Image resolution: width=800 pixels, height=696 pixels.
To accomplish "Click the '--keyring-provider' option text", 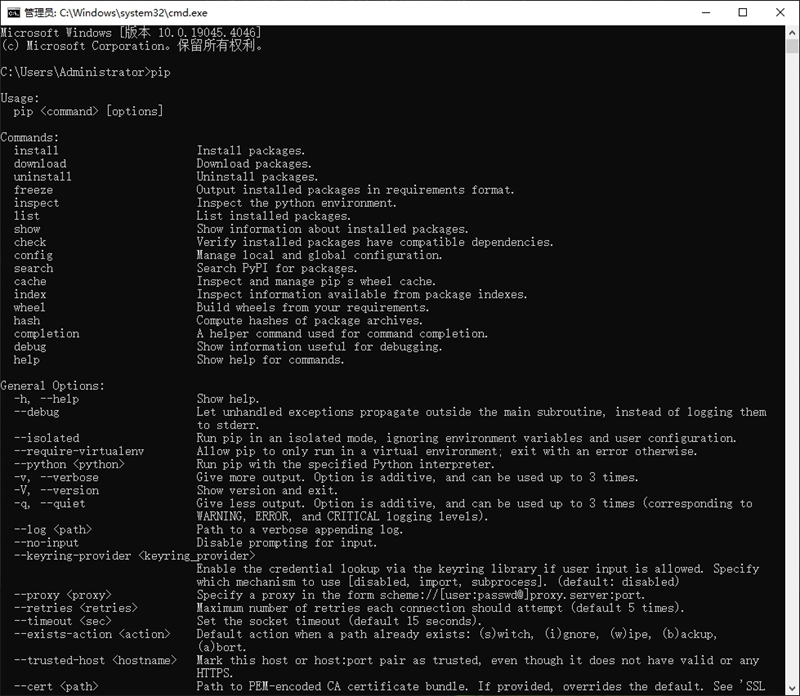I will [x=72, y=556].
